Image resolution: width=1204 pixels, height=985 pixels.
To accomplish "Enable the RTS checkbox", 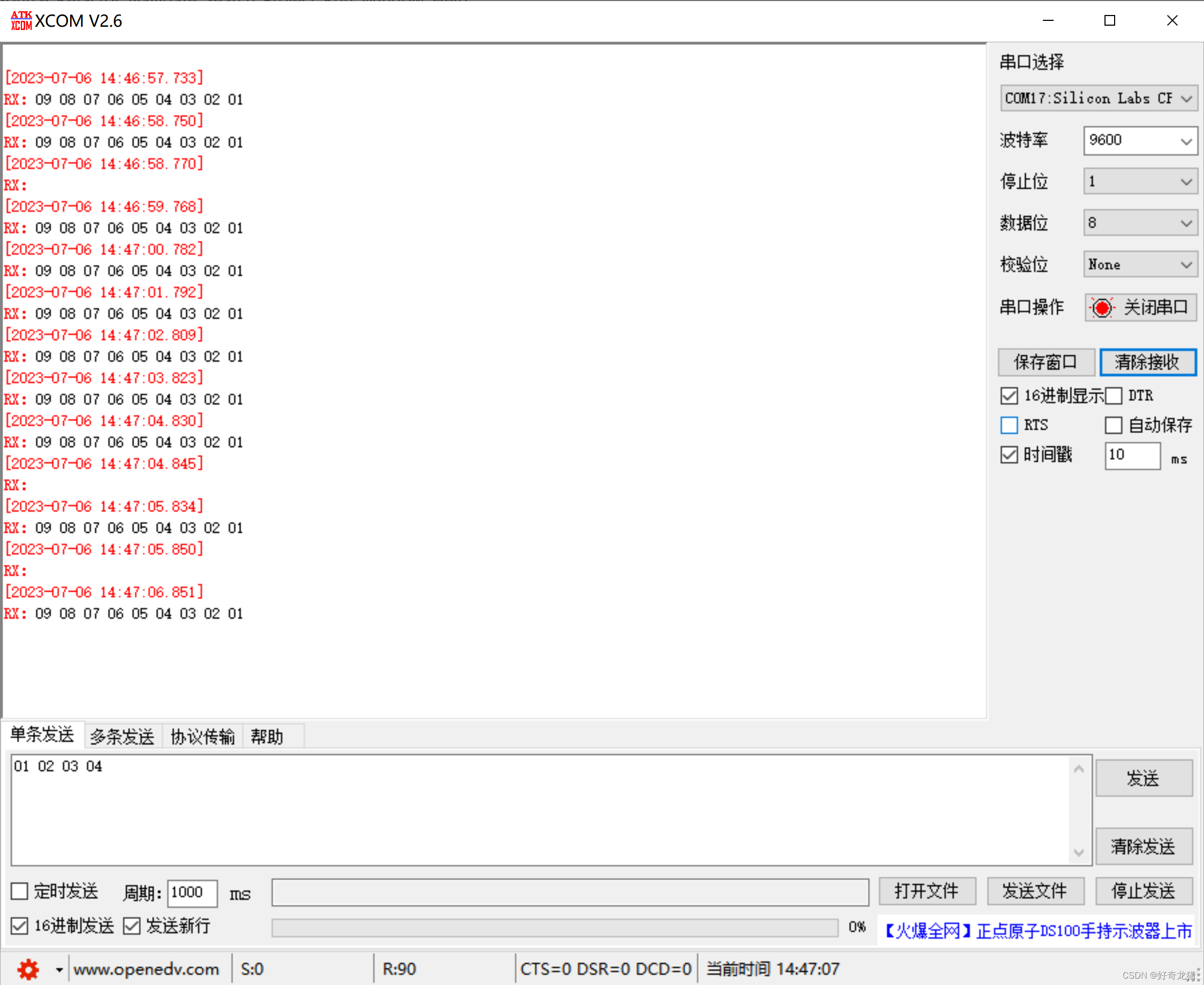I will pyautogui.click(x=1009, y=425).
